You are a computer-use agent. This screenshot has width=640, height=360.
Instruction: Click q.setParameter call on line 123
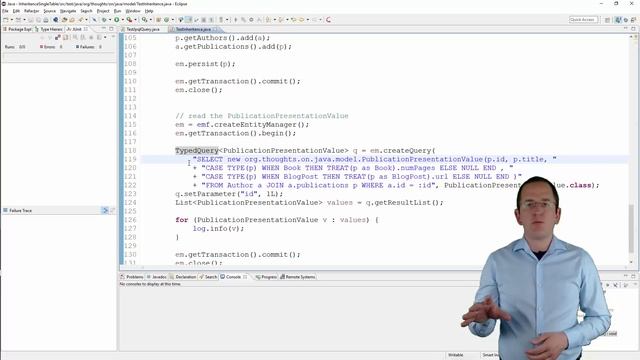(x=229, y=194)
